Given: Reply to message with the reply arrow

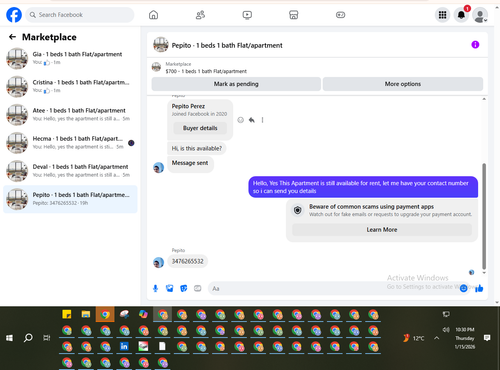Looking at the screenshot, I should pos(252,120).
